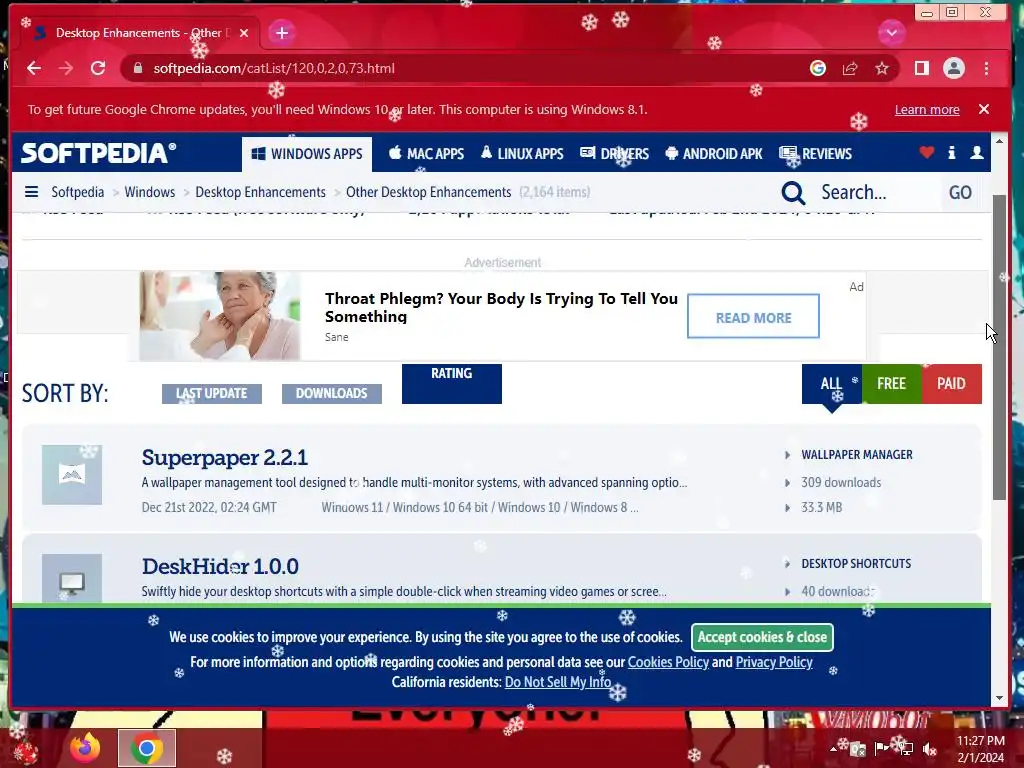This screenshot has width=1024, height=768.
Task: Dismiss the Chrome update notification bar
Action: [984, 109]
